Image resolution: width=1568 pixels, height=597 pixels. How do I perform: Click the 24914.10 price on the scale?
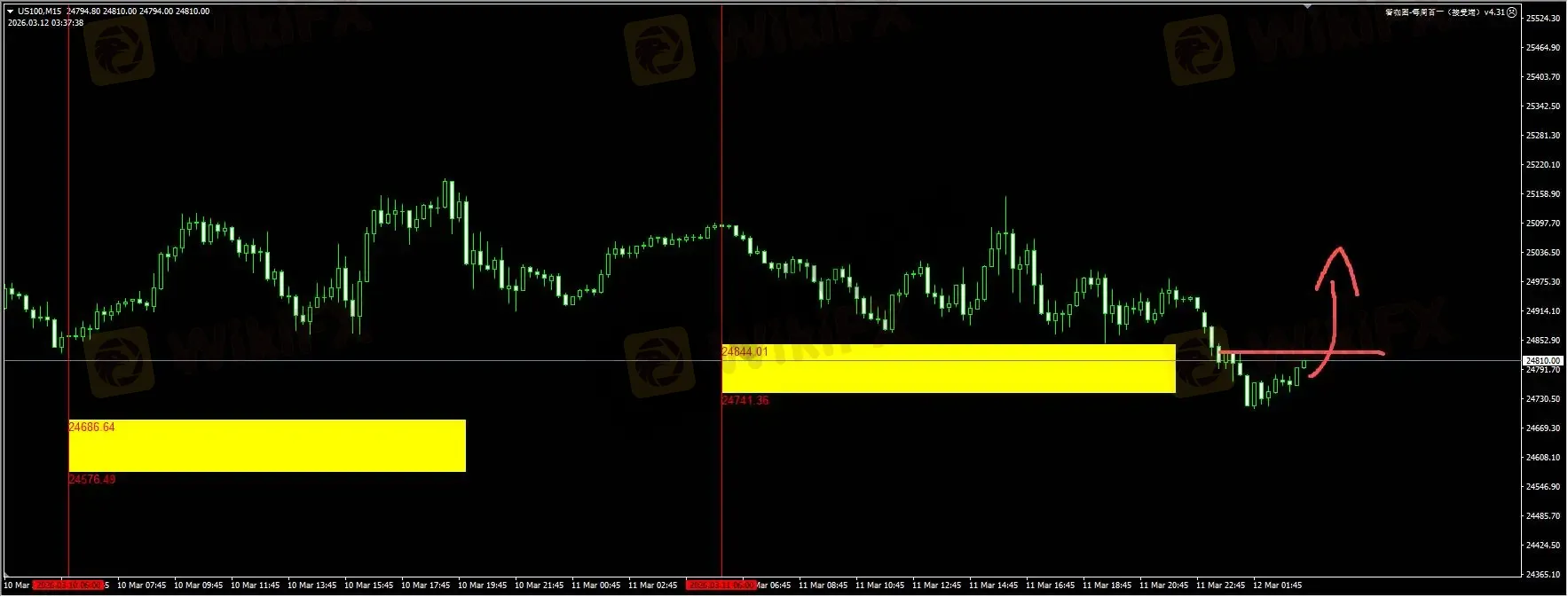(1543, 311)
